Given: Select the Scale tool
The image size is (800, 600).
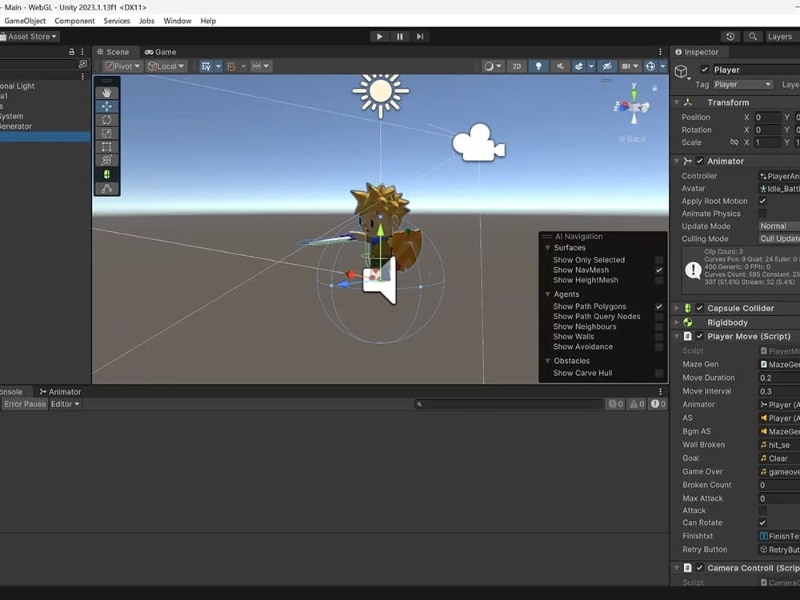Looking at the screenshot, I should tap(106, 133).
